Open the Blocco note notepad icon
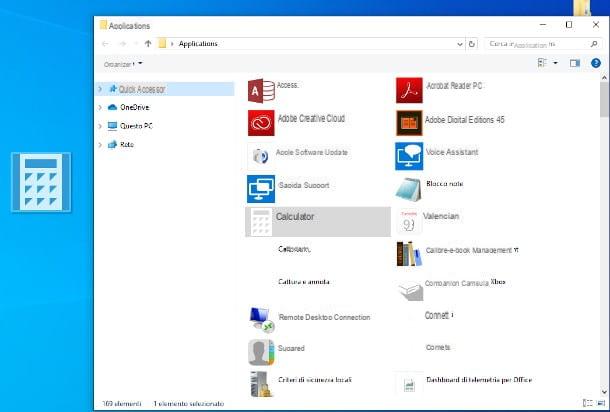Image resolution: width=610 pixels, height=412 pixels. tap(408, 189)
